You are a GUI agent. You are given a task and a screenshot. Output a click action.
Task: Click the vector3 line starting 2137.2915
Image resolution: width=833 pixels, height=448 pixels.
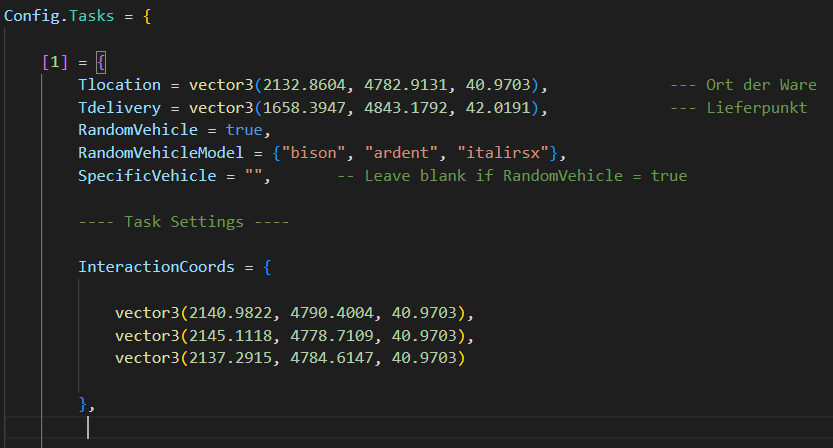pyautogui.click(x=290, y=358)
